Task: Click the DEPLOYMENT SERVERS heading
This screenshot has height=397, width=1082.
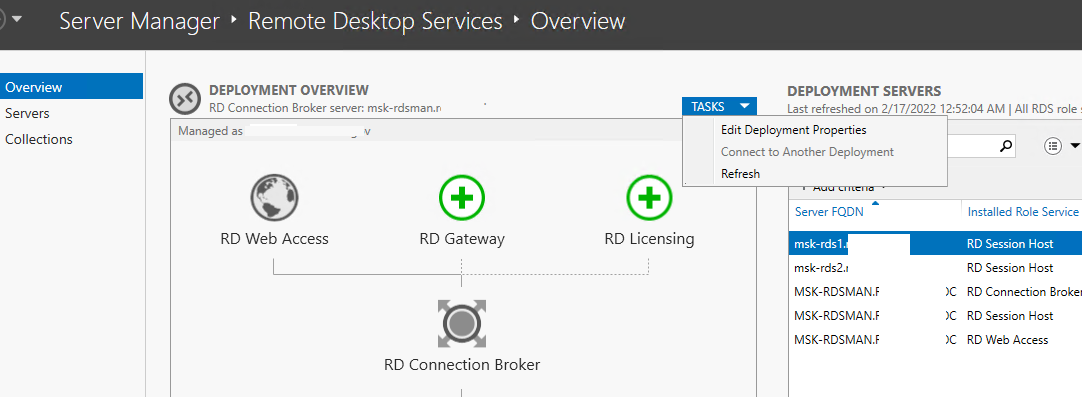Action: click(x=864, y=90)
